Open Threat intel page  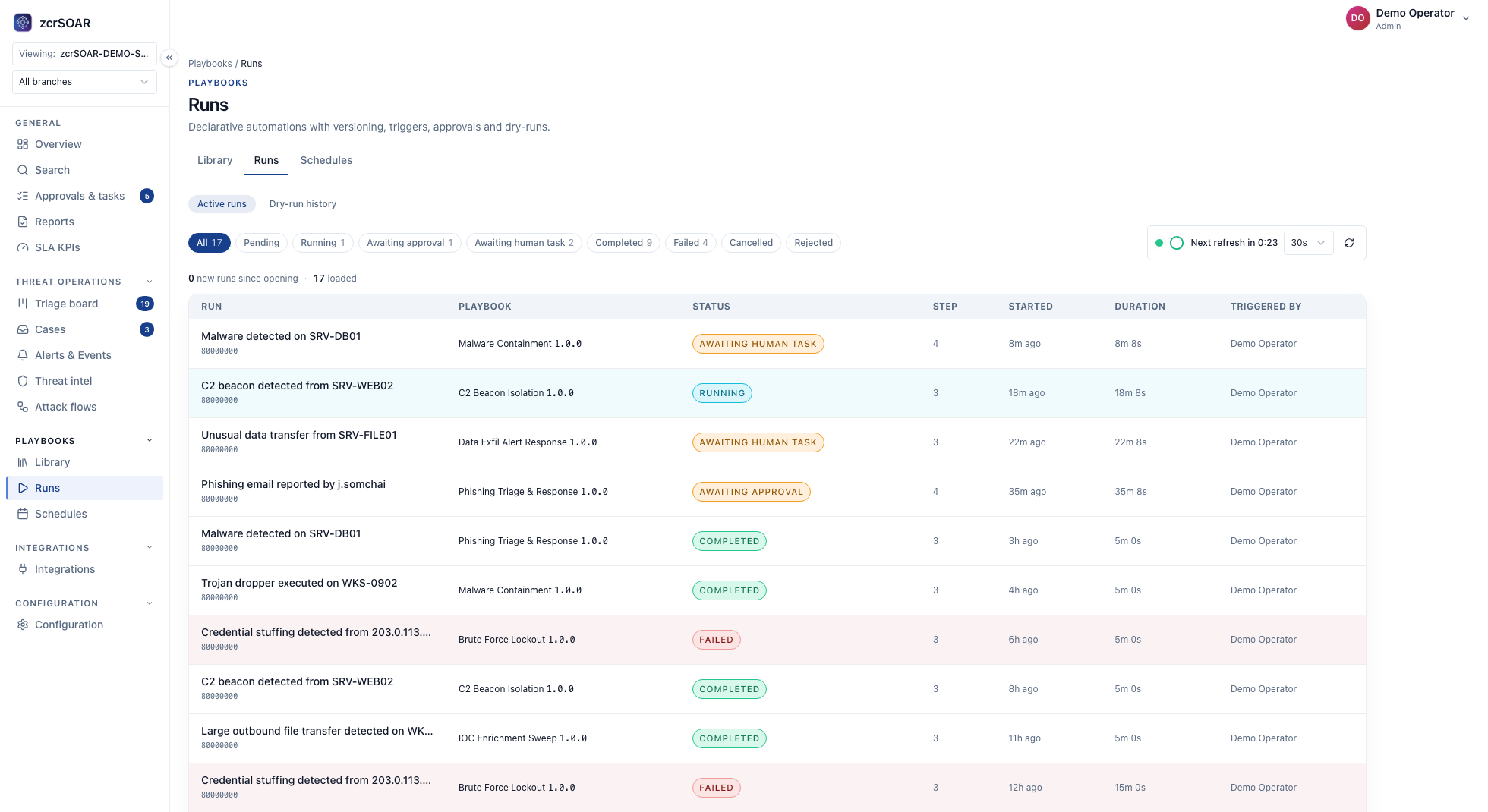pos(84,381)
